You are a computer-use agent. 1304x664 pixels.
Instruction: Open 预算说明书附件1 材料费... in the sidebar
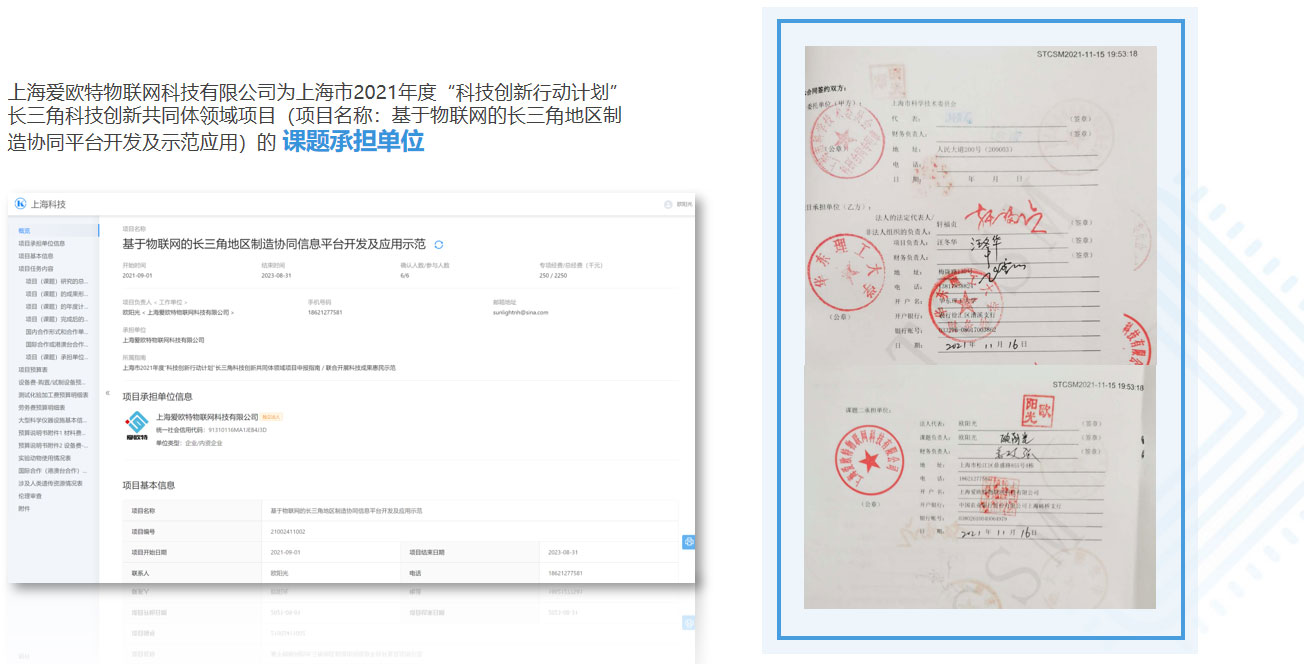(x=52, y=433)
